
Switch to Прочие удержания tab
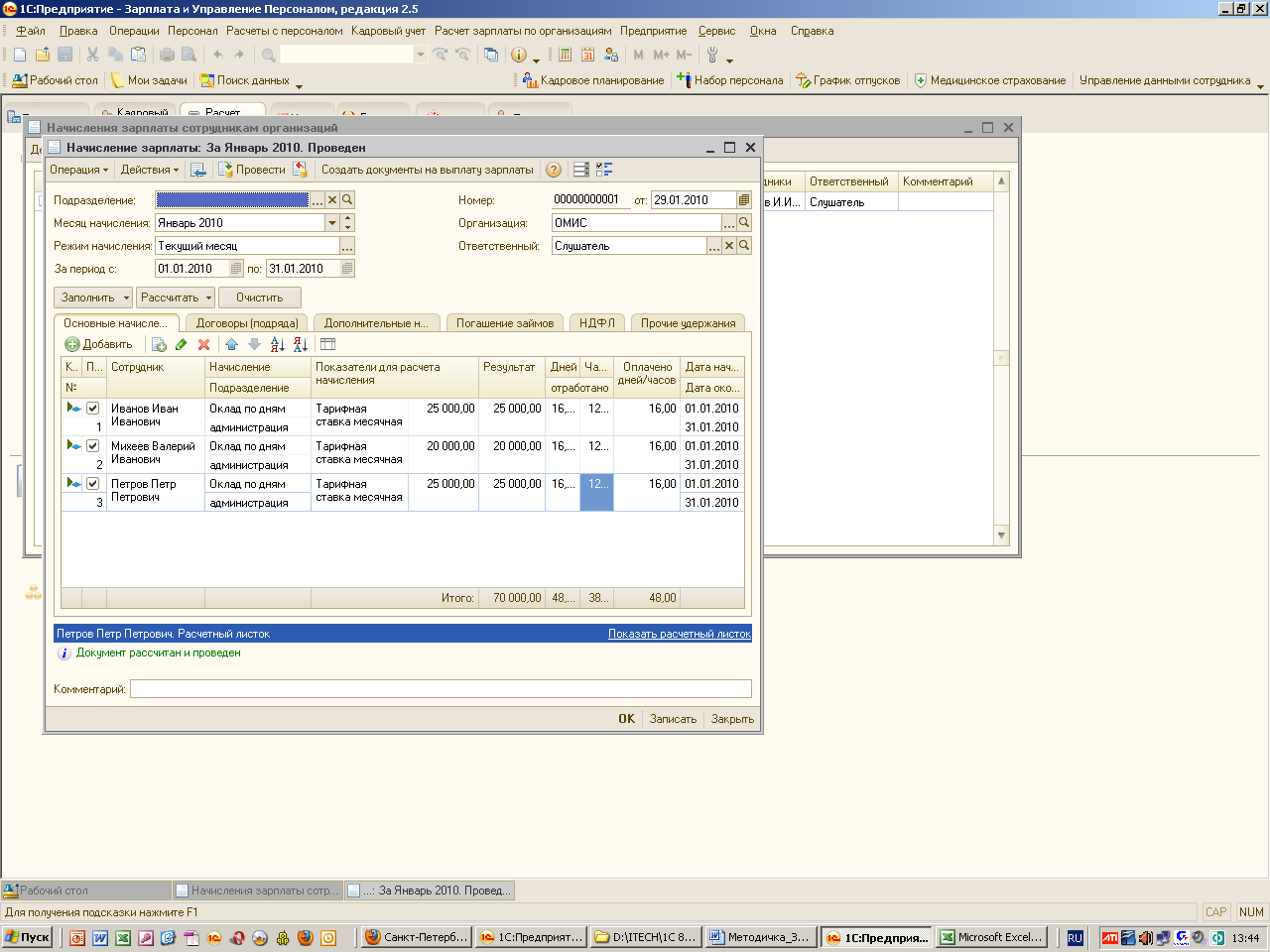click(688, 323)
